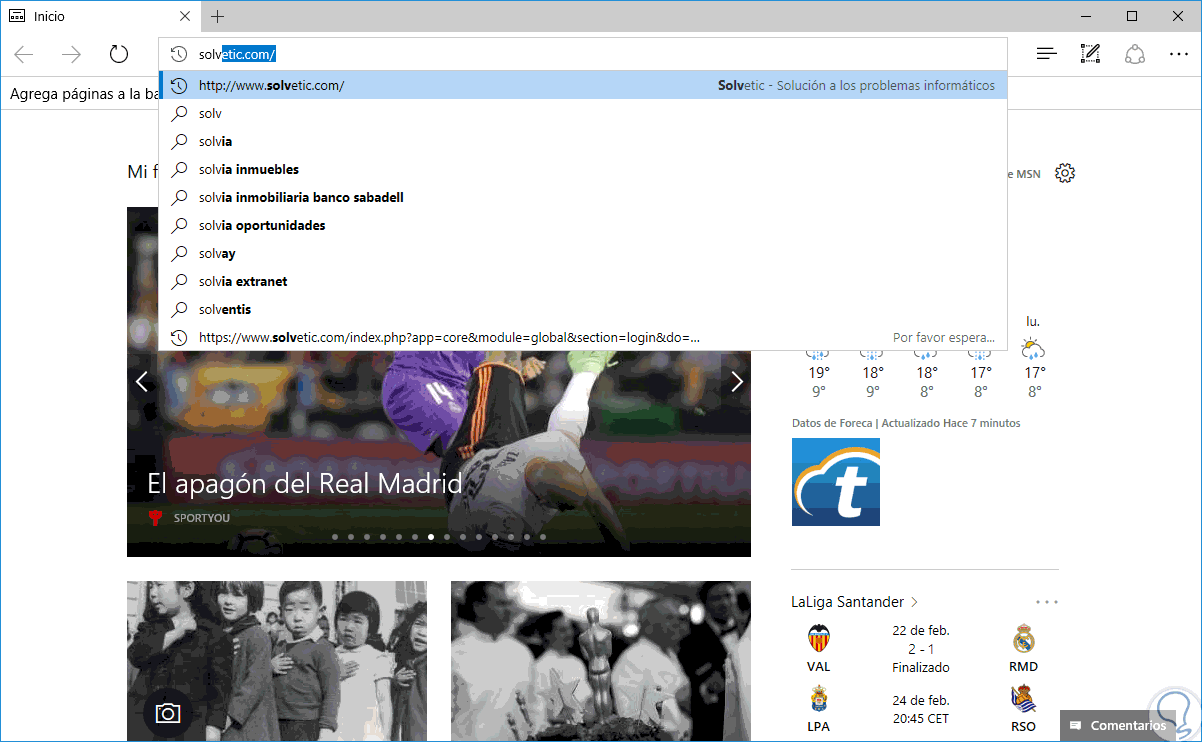Click the last carousel pagination dot
The height and width of the screenshot is (742, 1202).
tap(543, 537)
